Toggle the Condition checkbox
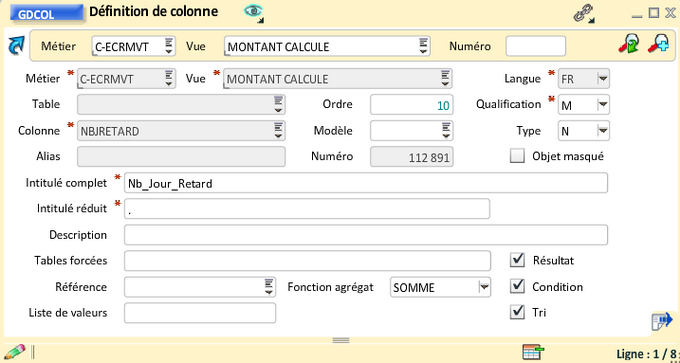680x363 pixels. [517, 286]
